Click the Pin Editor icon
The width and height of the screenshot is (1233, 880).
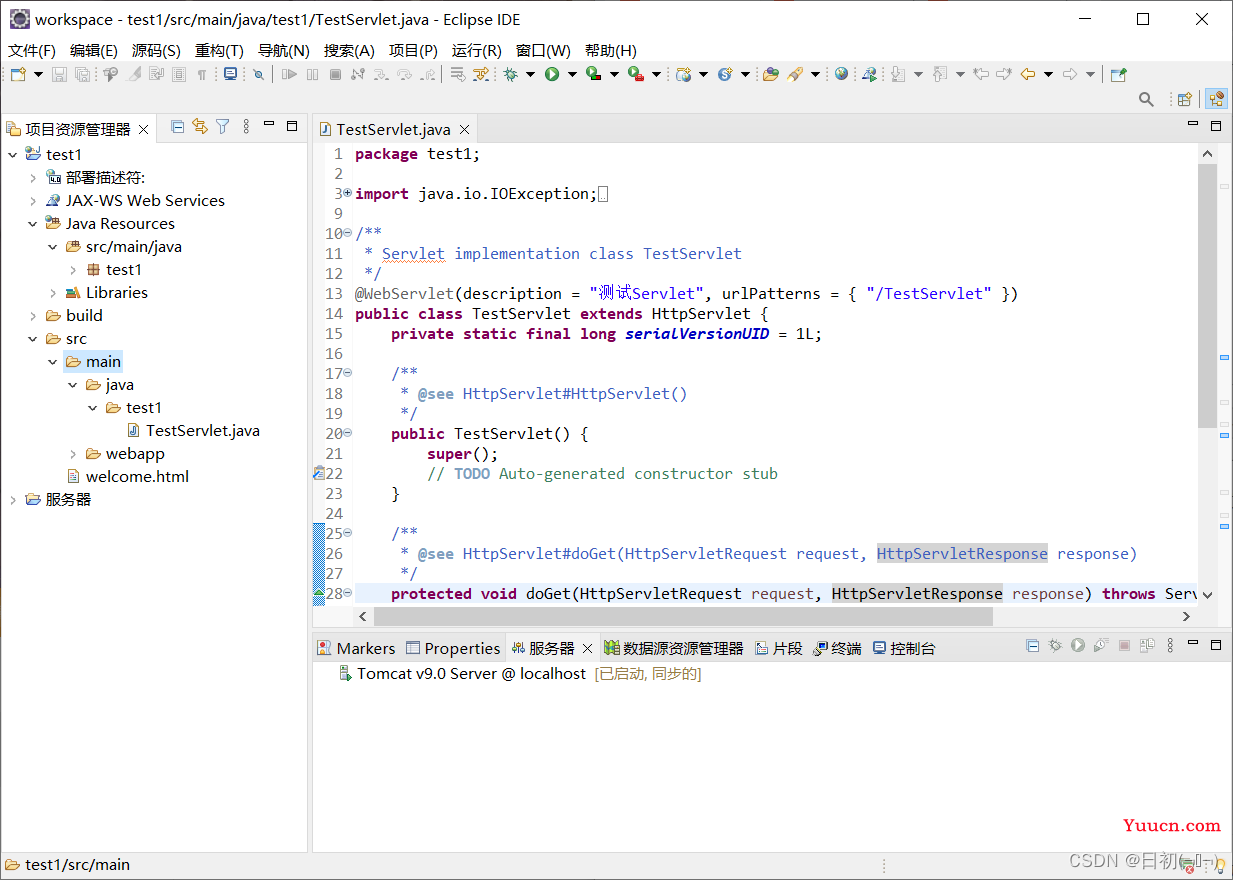[x=1118, y=74]
